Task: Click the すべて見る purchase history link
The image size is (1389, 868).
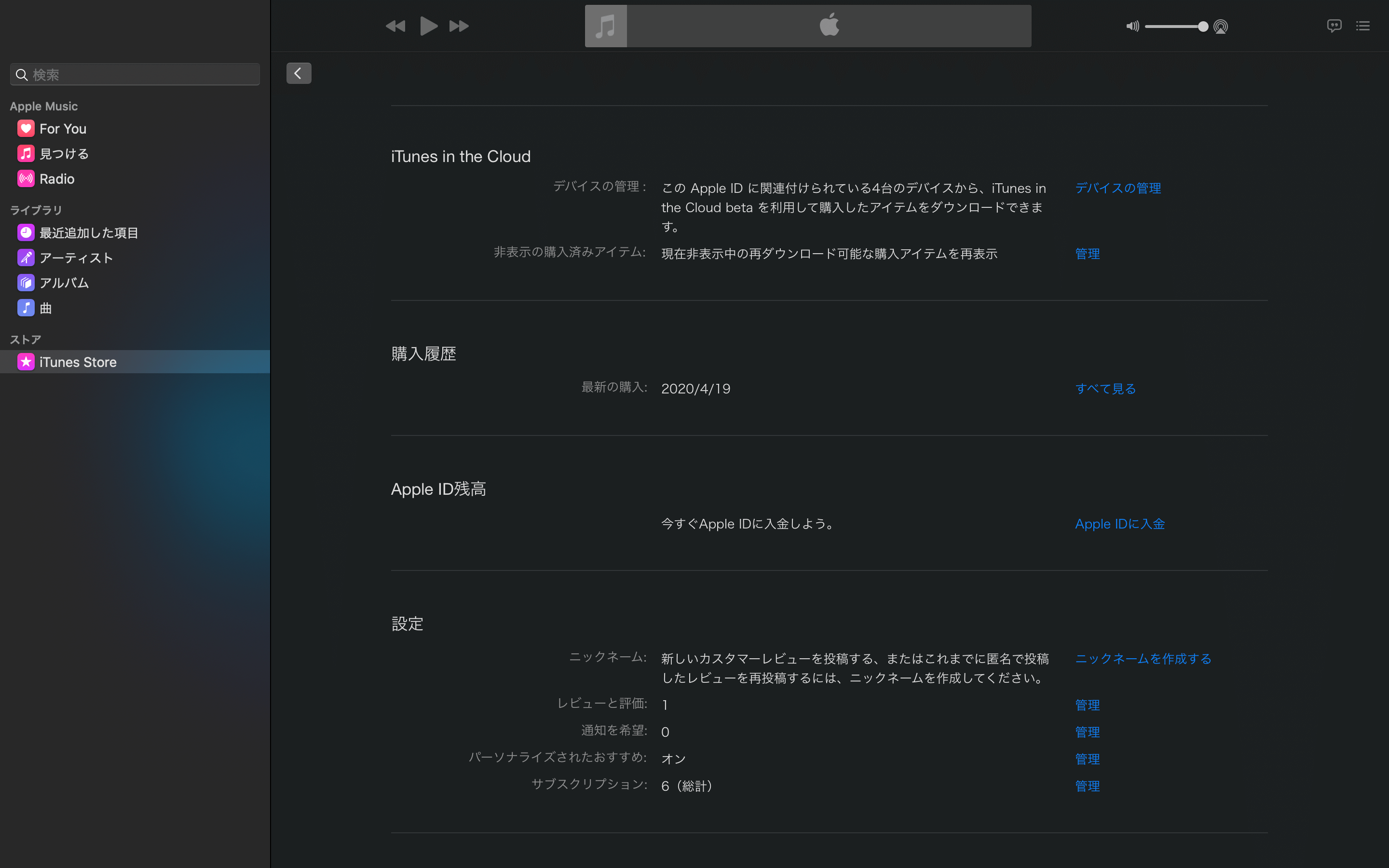Action: point(1105,389)
